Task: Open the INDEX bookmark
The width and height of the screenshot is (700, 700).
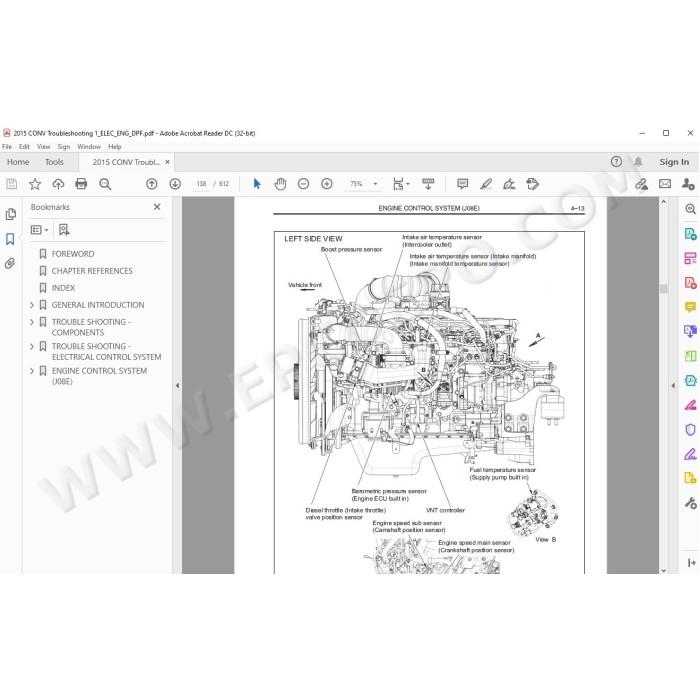Action: pyautogui.click(x=63, y=288)
